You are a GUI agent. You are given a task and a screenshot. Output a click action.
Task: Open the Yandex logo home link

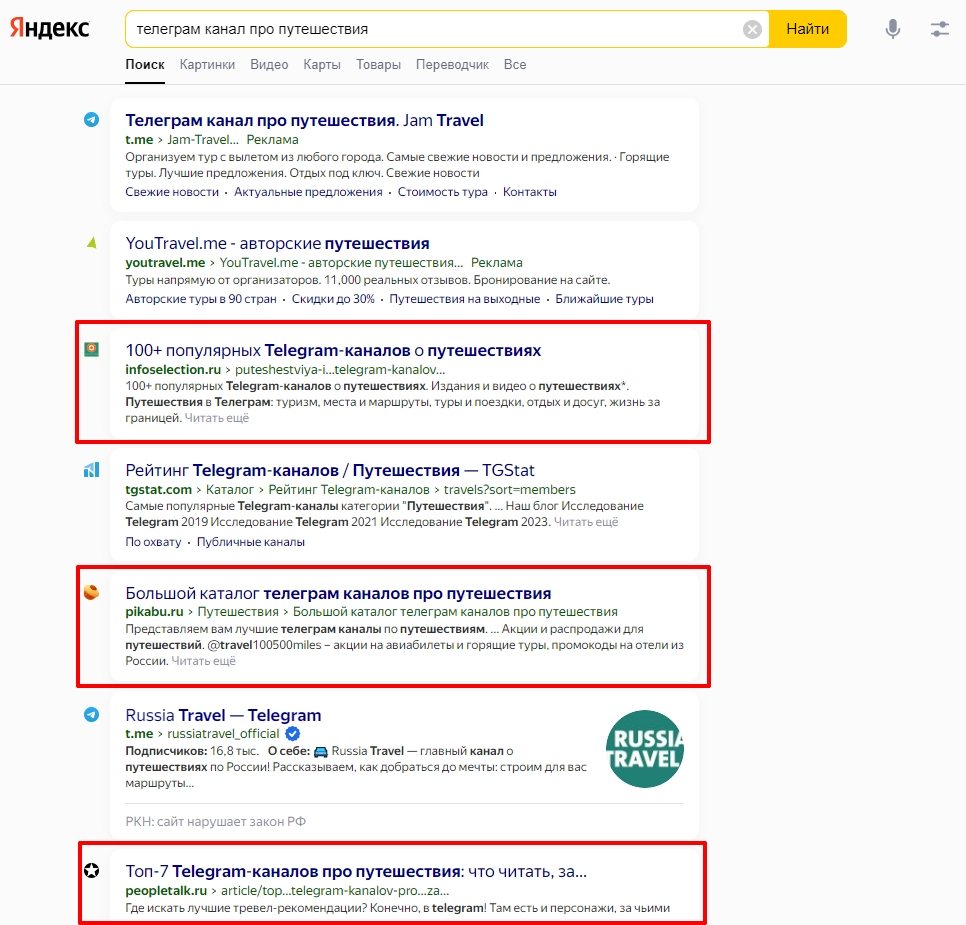50,28
